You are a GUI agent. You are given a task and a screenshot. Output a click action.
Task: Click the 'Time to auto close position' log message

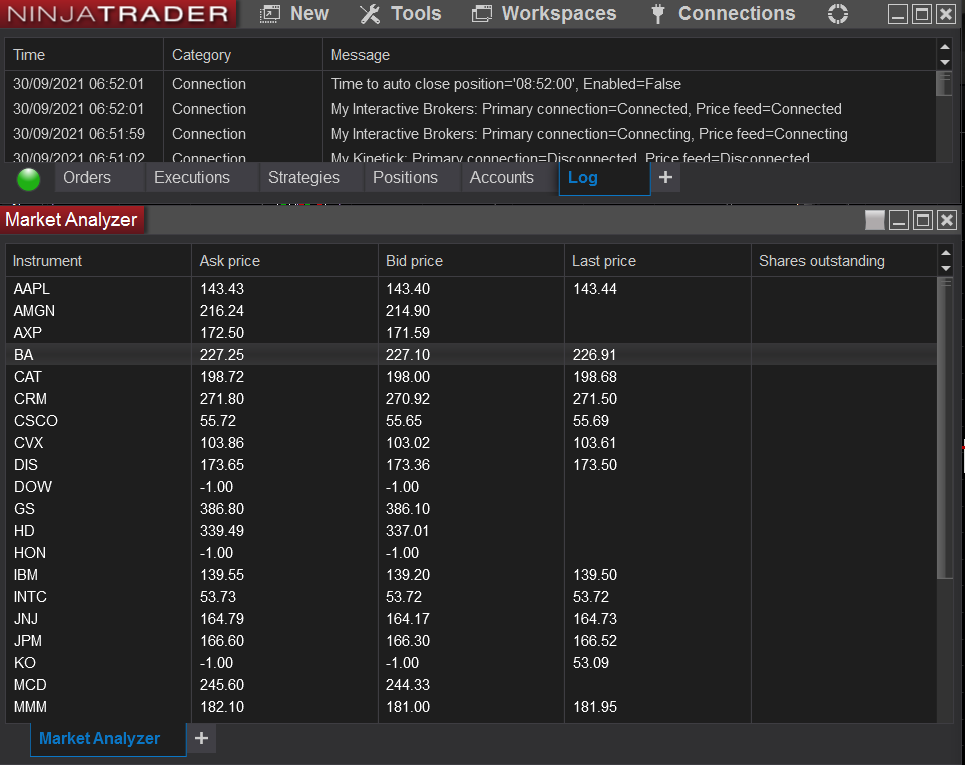pos(506,84)
